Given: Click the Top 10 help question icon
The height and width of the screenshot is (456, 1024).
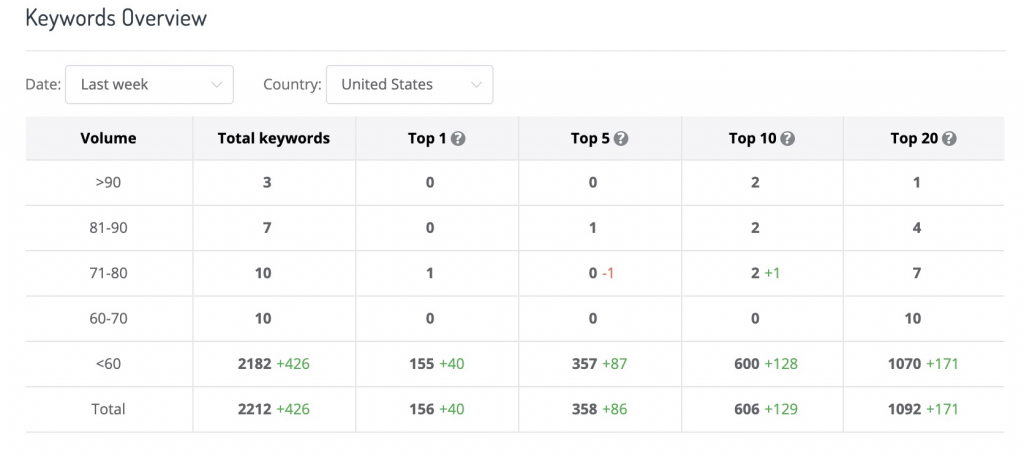Looking at the screenshot, I should pos(788,138).
